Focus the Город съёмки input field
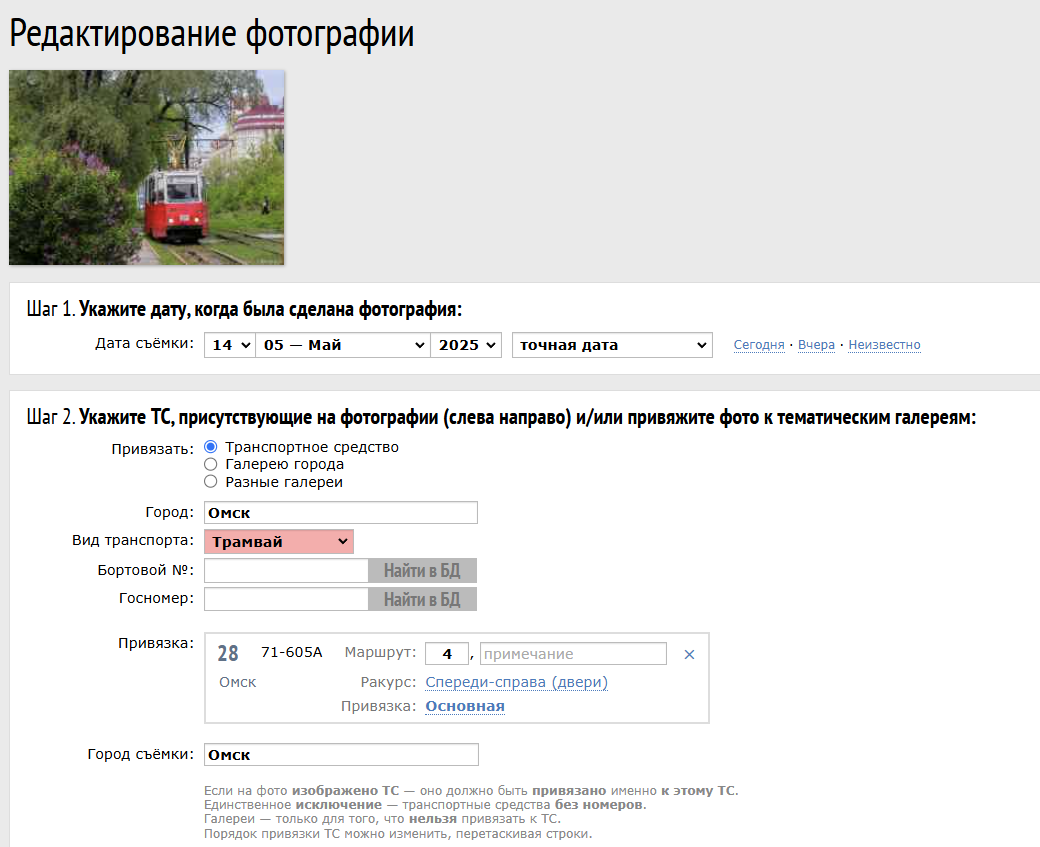The width and height of the screenshot is (1040, 847). (x=341, y=755)
